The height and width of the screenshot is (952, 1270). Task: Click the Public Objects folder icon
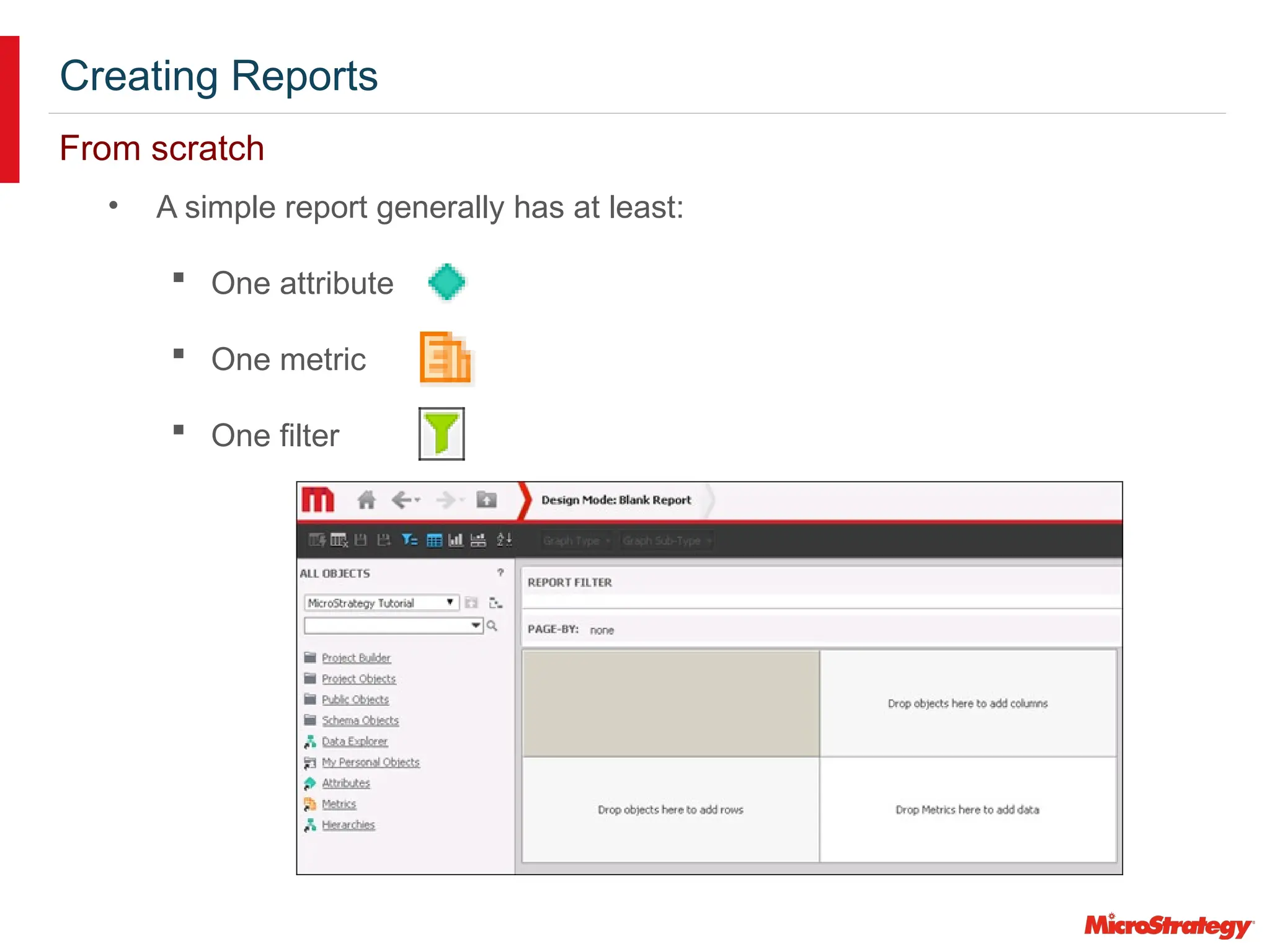pyautogui.click(x=310, y=699)
